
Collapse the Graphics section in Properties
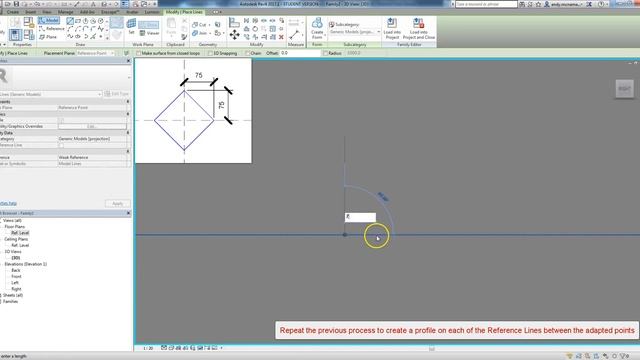pyautogui.click(x=128, y=114)
